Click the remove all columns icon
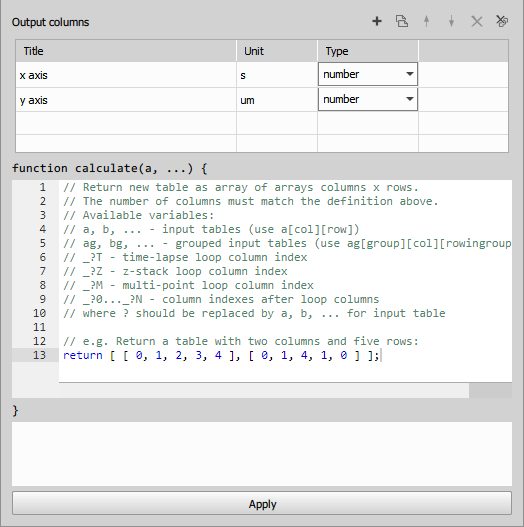The height and width of the screenshot is (527, 524). (x=502, y=21)
